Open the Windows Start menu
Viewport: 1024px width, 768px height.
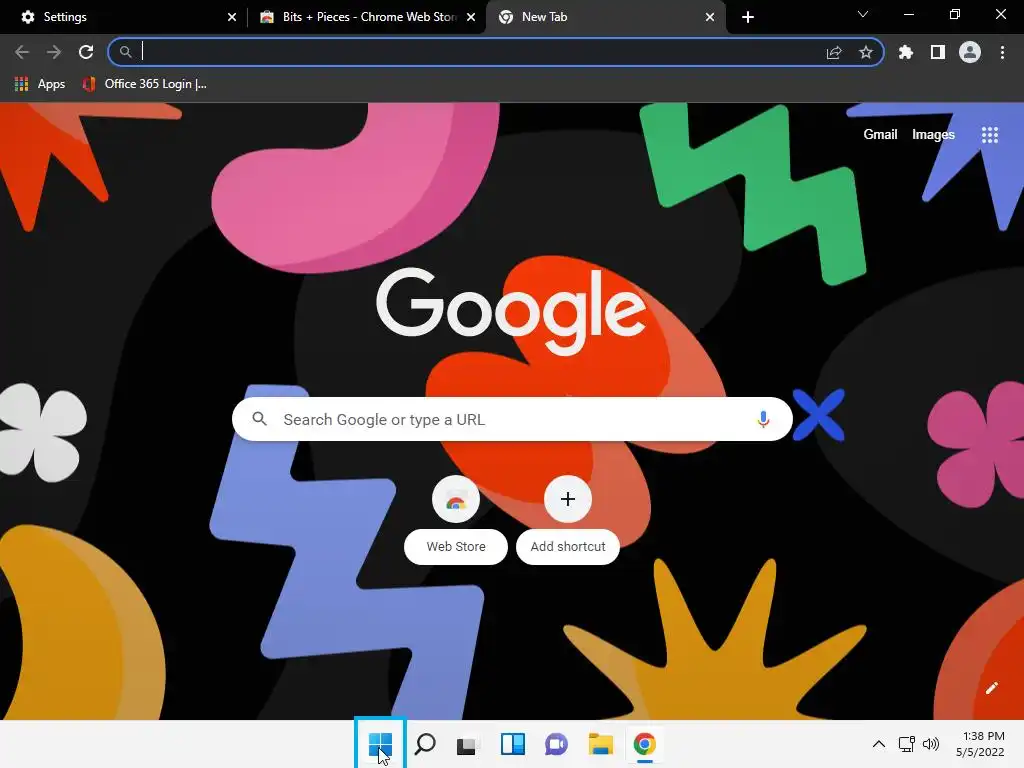coord(380,744)
